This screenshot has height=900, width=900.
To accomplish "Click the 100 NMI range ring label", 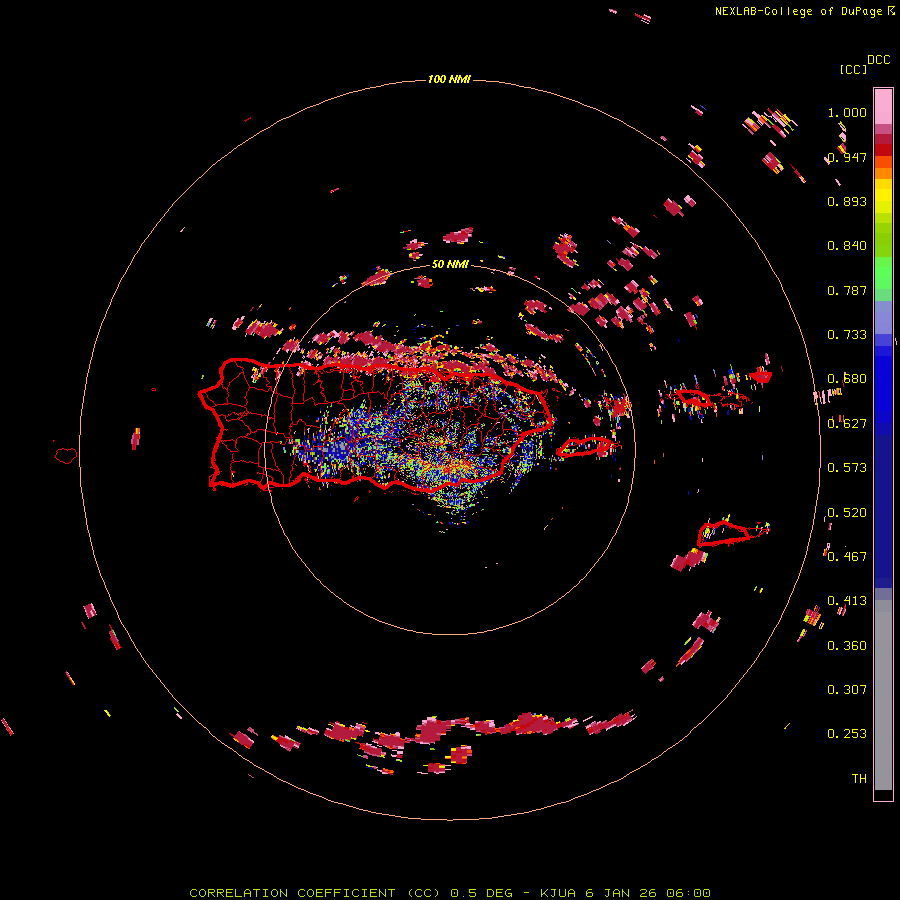I will 449,79.
